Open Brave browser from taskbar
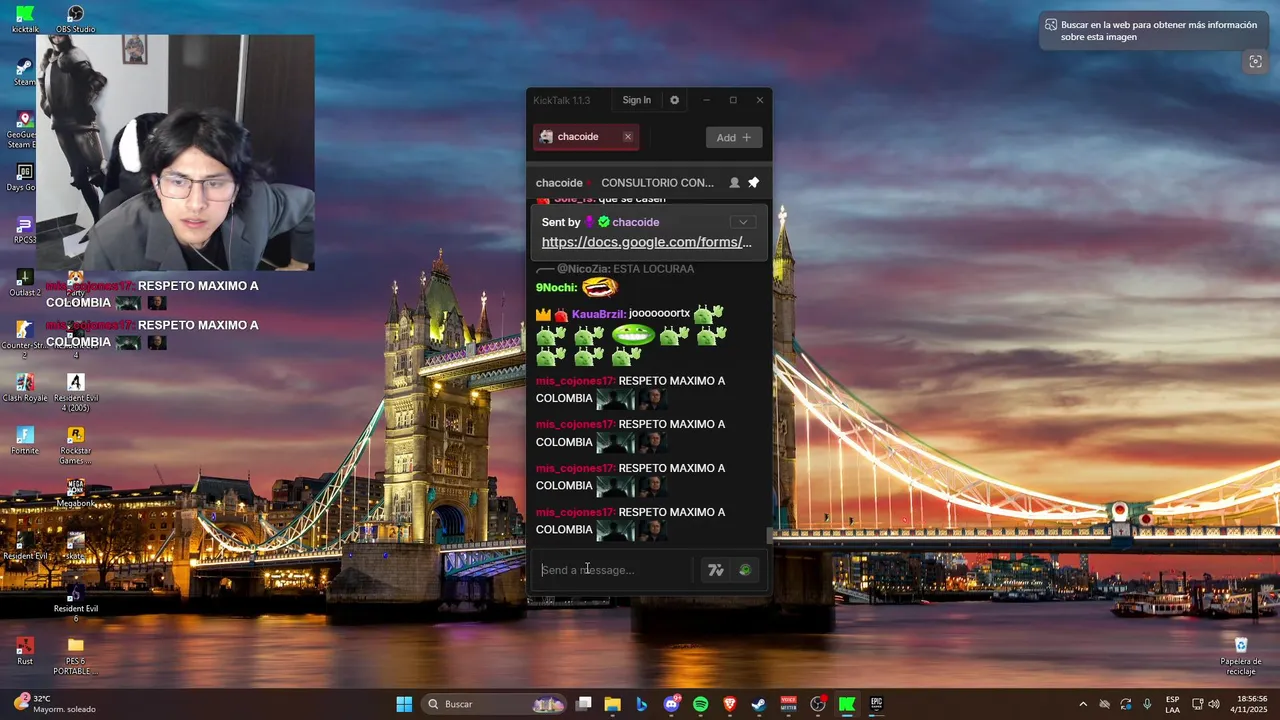This screenshot has width=1280, height=720. (730, 704)
